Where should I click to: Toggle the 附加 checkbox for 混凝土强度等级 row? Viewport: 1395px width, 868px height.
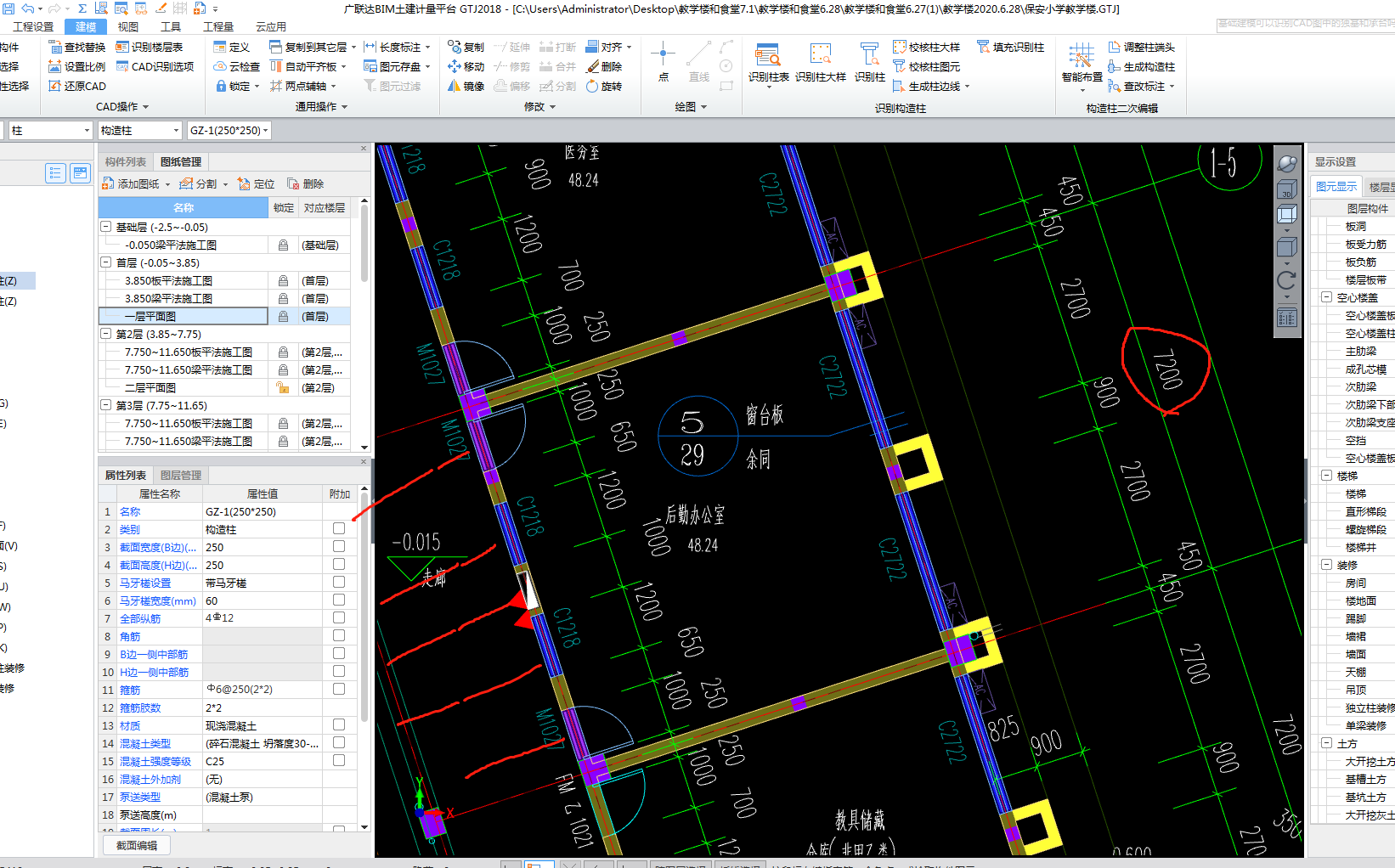click(x=339, y=760)
